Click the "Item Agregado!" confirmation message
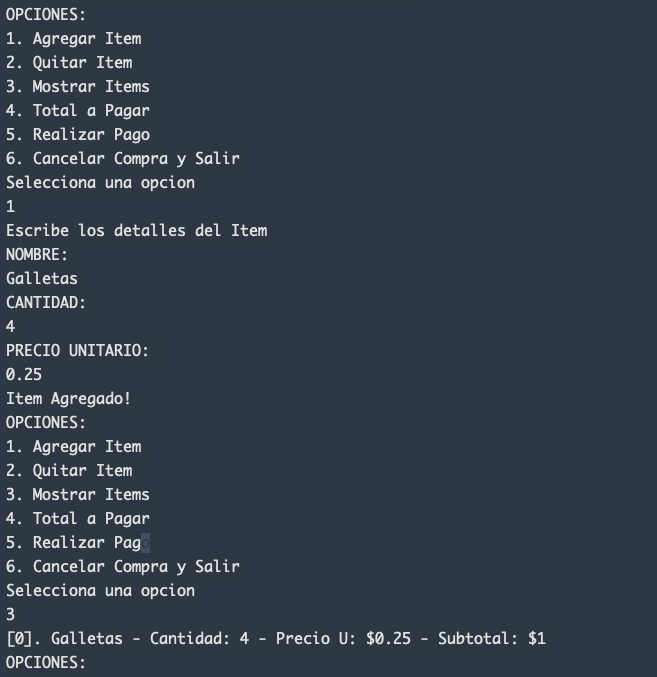 (68, 398)
